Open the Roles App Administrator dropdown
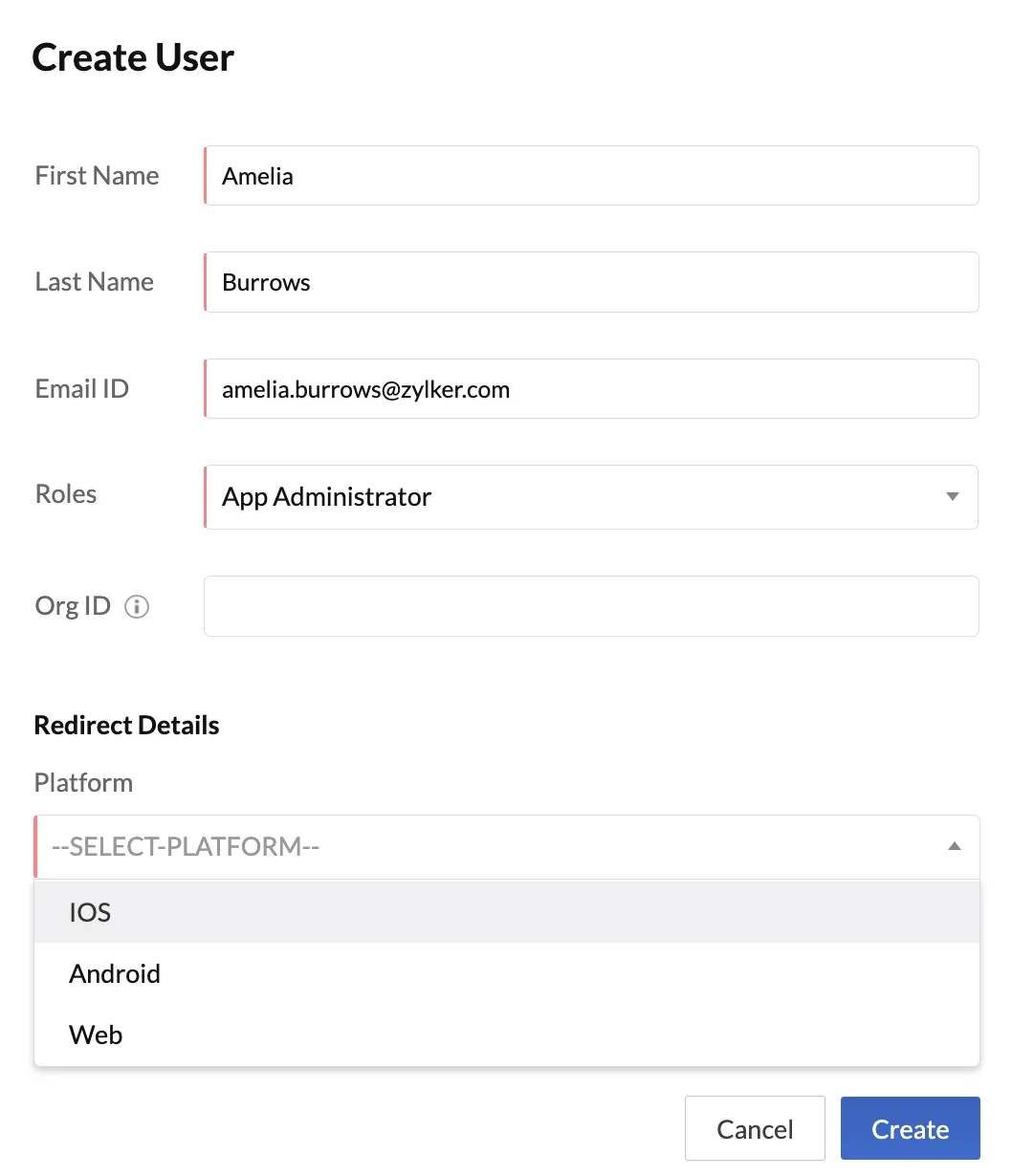 pos(591,496)
